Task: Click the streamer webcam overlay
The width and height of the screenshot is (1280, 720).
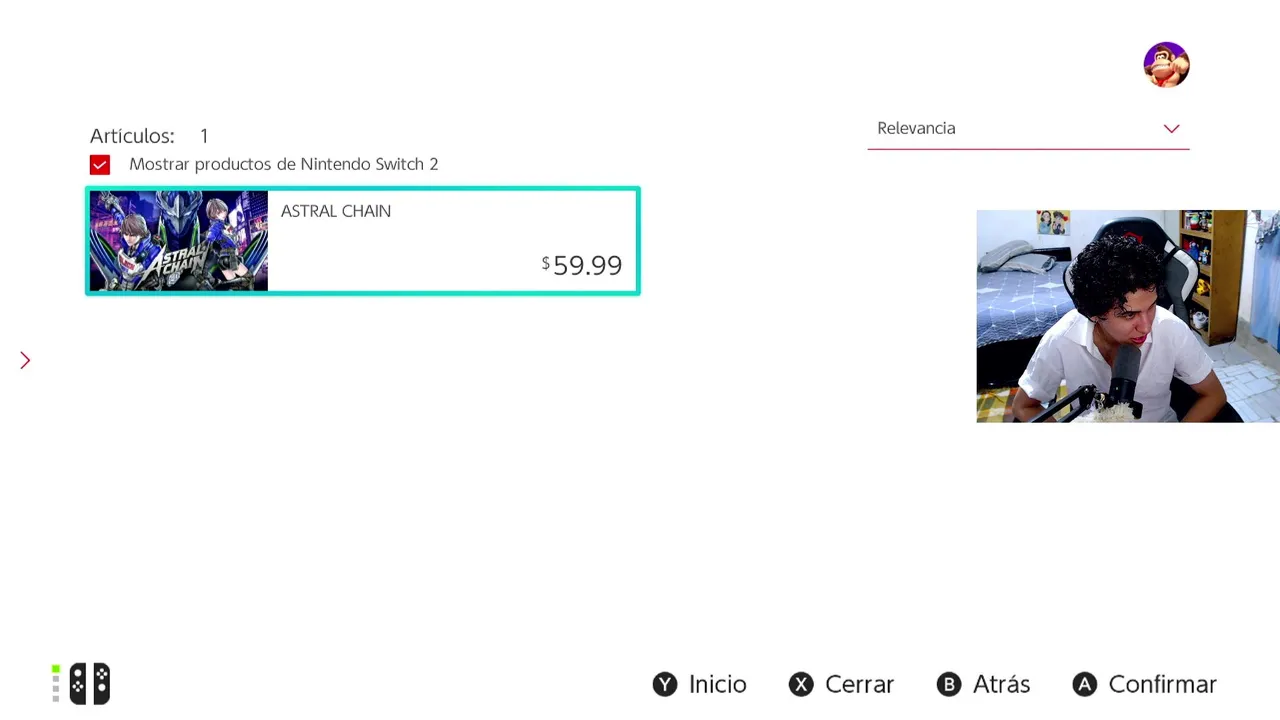Action: click(1127, 316)
